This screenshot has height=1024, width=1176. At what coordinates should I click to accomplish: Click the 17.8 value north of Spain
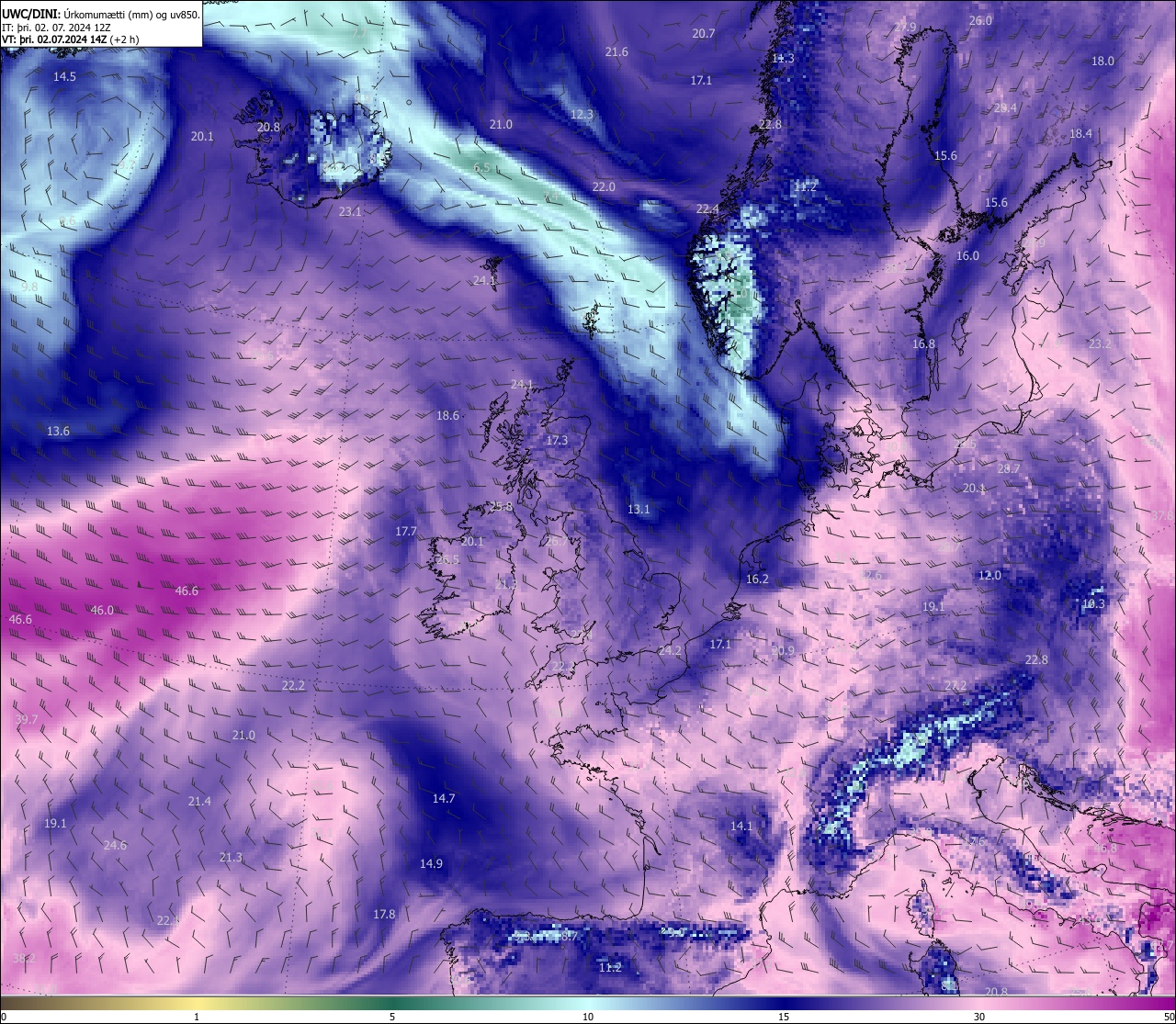[384, 915]
